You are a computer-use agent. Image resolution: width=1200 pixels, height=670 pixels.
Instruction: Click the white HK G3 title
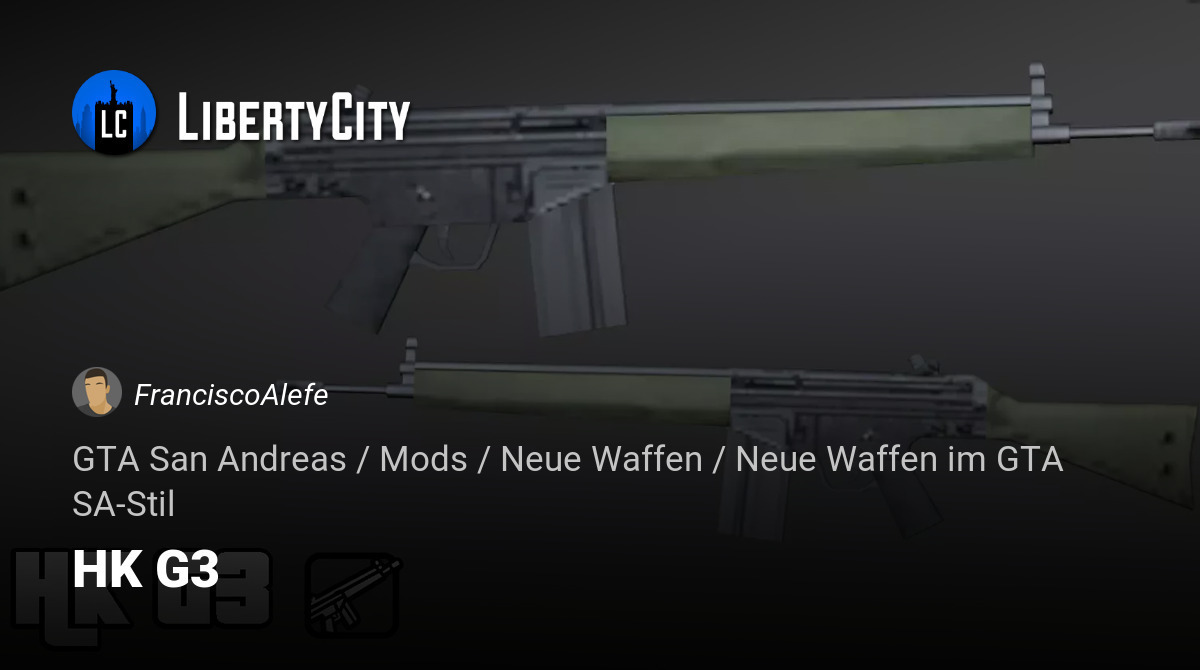[x=146, y=570]
